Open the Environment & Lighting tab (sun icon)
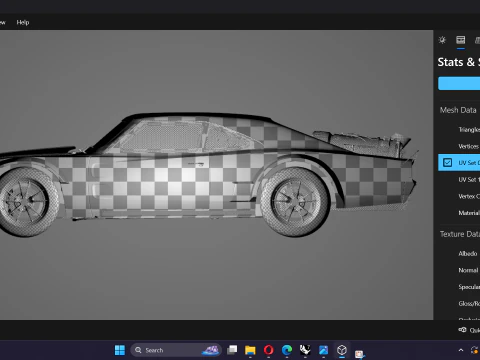Image resolution: width=480 pixels, height=360 pixels. coord(442,40)
